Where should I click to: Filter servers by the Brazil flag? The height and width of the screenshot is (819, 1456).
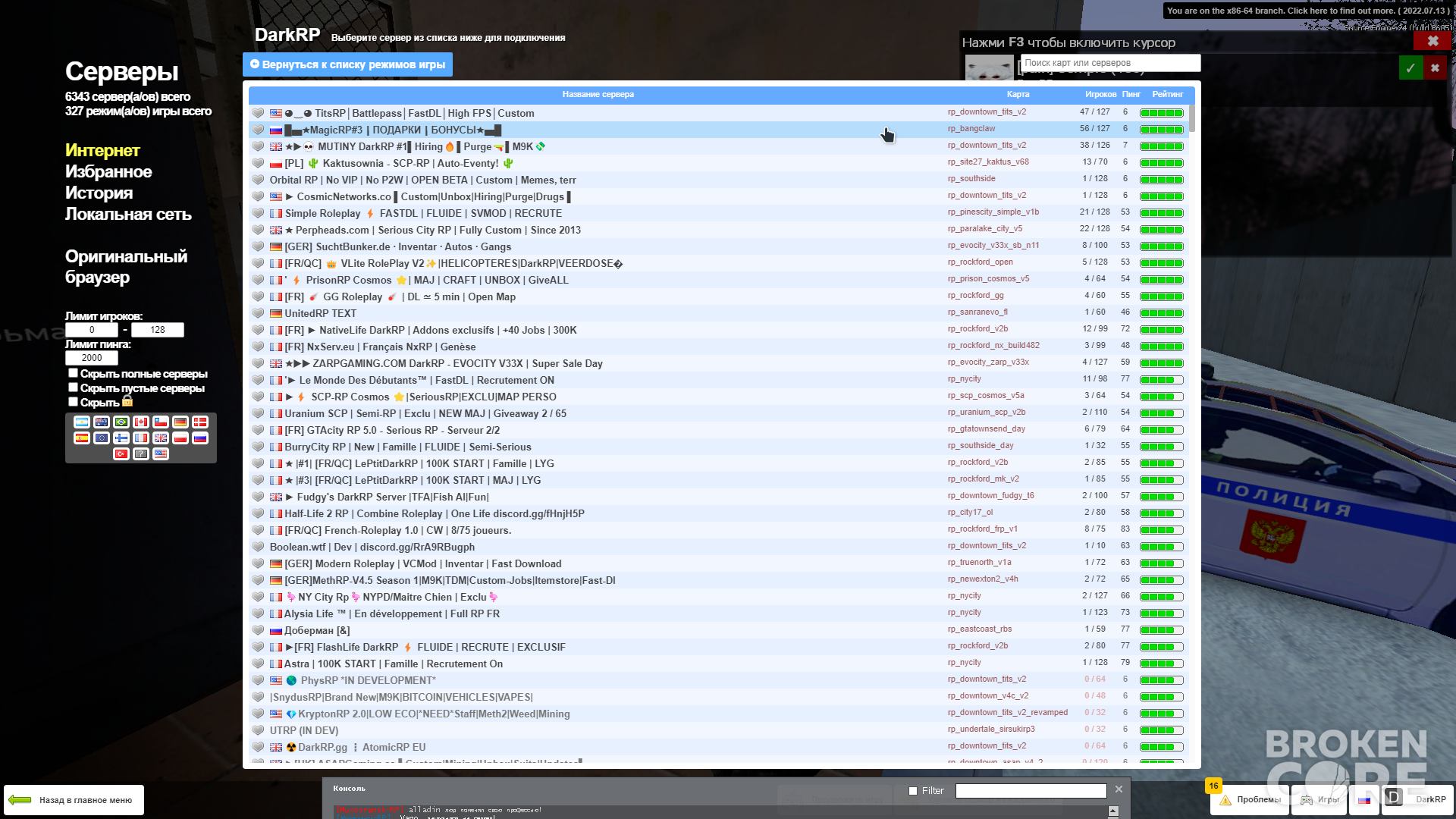[121, 422]
